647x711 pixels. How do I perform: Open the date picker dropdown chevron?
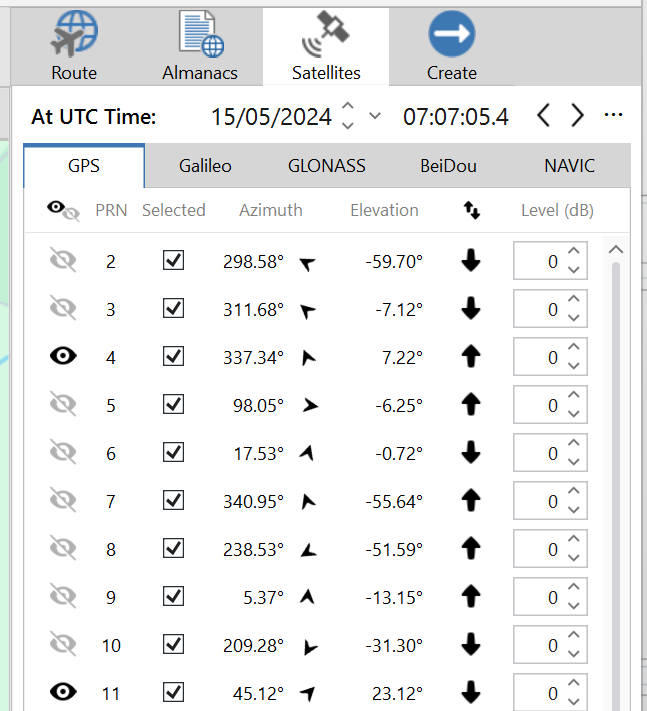375,116
